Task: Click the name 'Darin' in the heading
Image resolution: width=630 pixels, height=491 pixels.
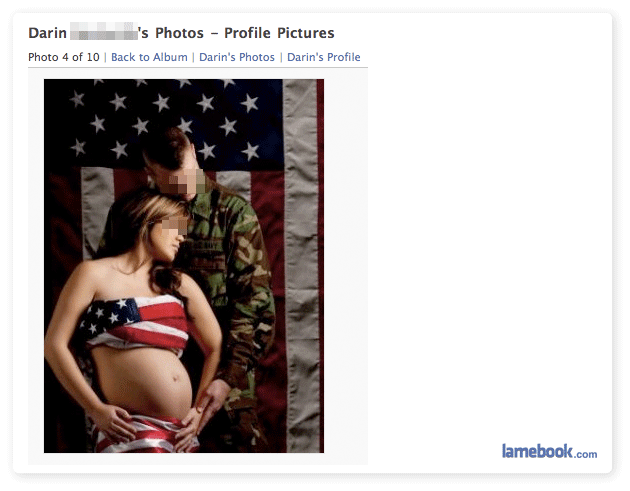Action: 47,33
